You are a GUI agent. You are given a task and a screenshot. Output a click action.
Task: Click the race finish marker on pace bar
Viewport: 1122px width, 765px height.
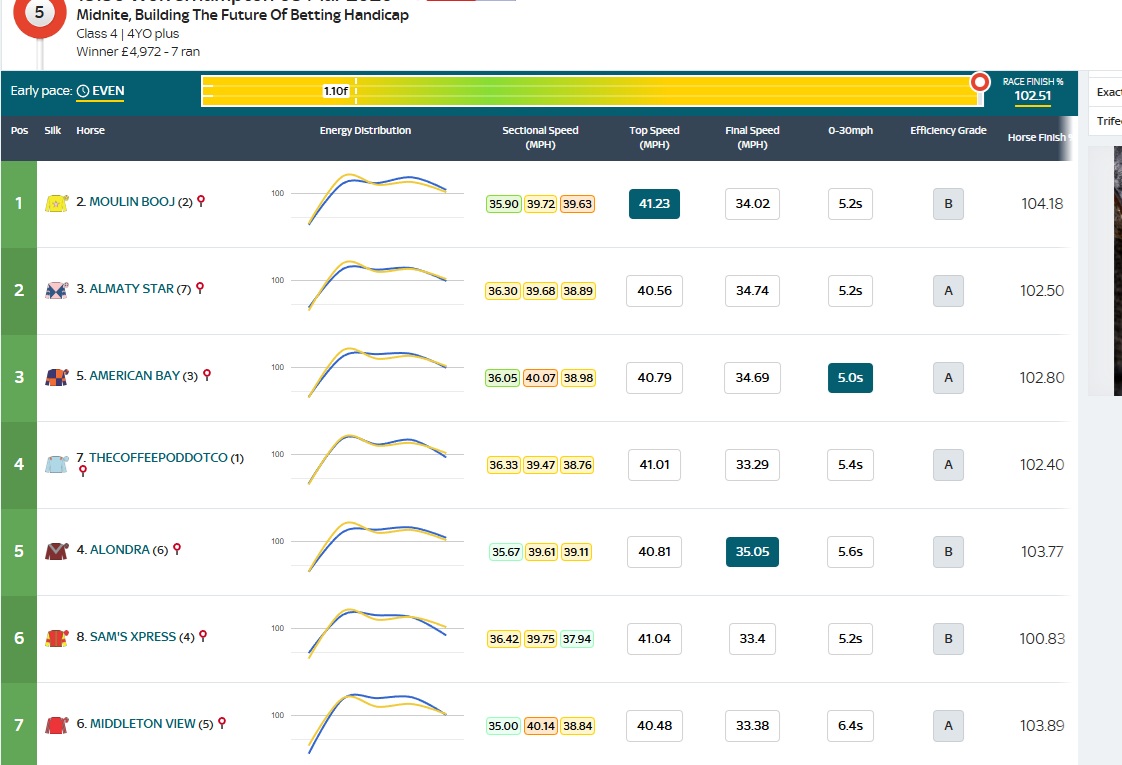(981, 82)
